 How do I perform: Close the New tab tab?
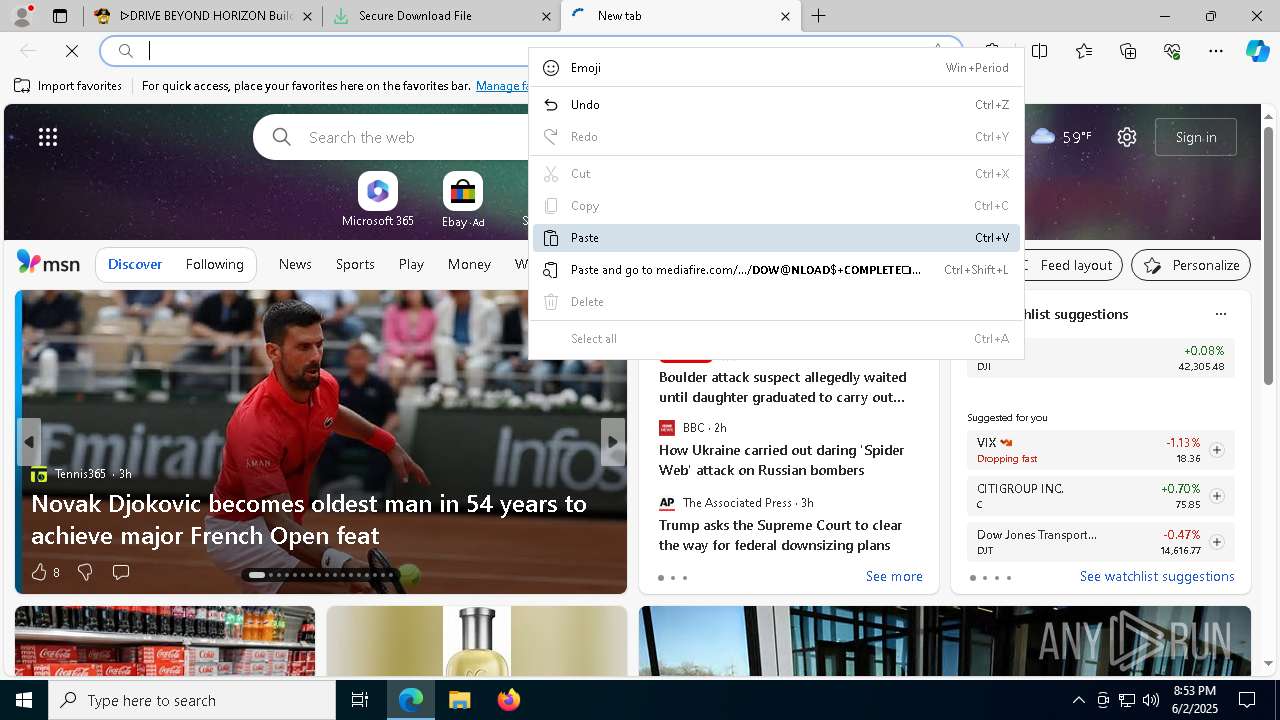pos(785,16)
